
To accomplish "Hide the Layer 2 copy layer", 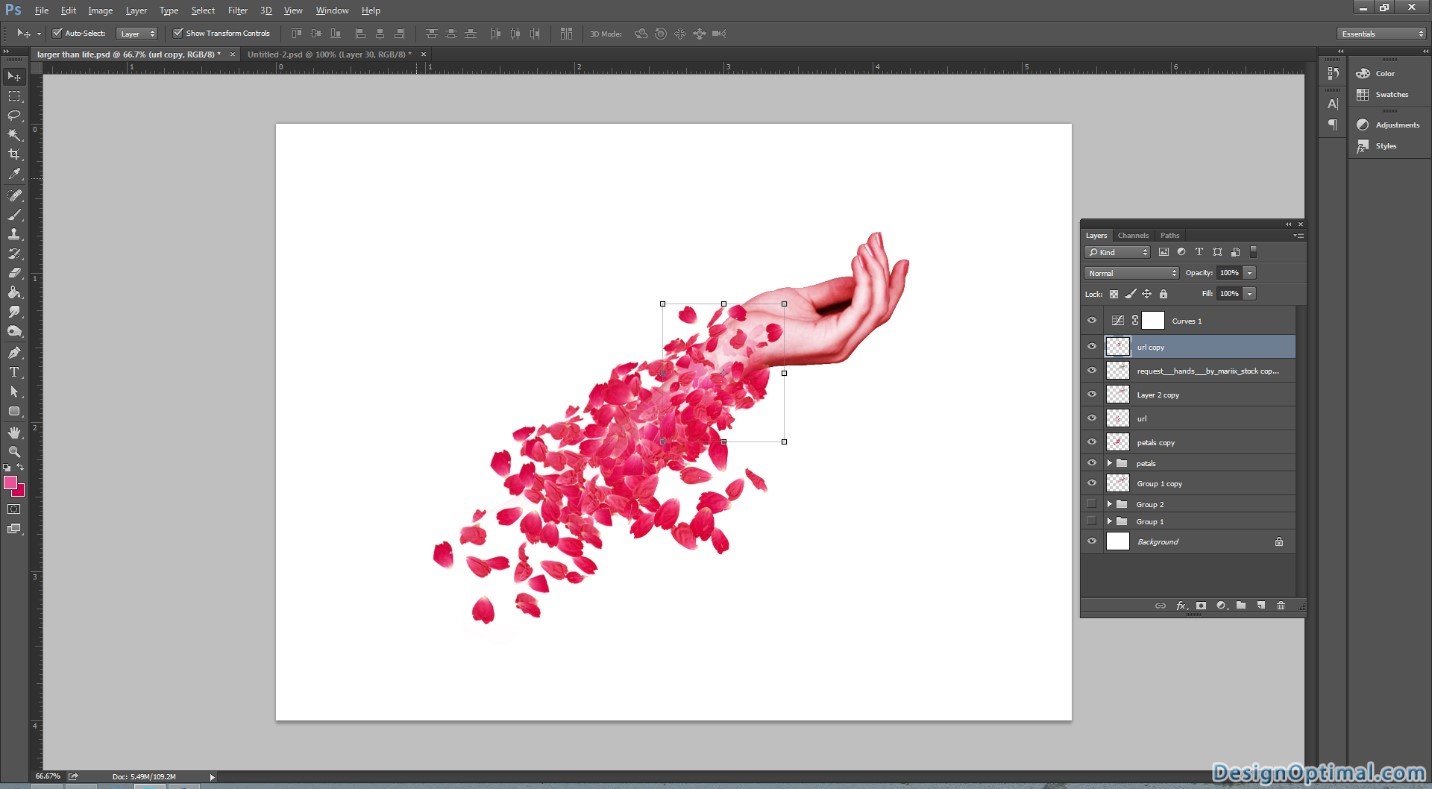I will [1092, 395].
